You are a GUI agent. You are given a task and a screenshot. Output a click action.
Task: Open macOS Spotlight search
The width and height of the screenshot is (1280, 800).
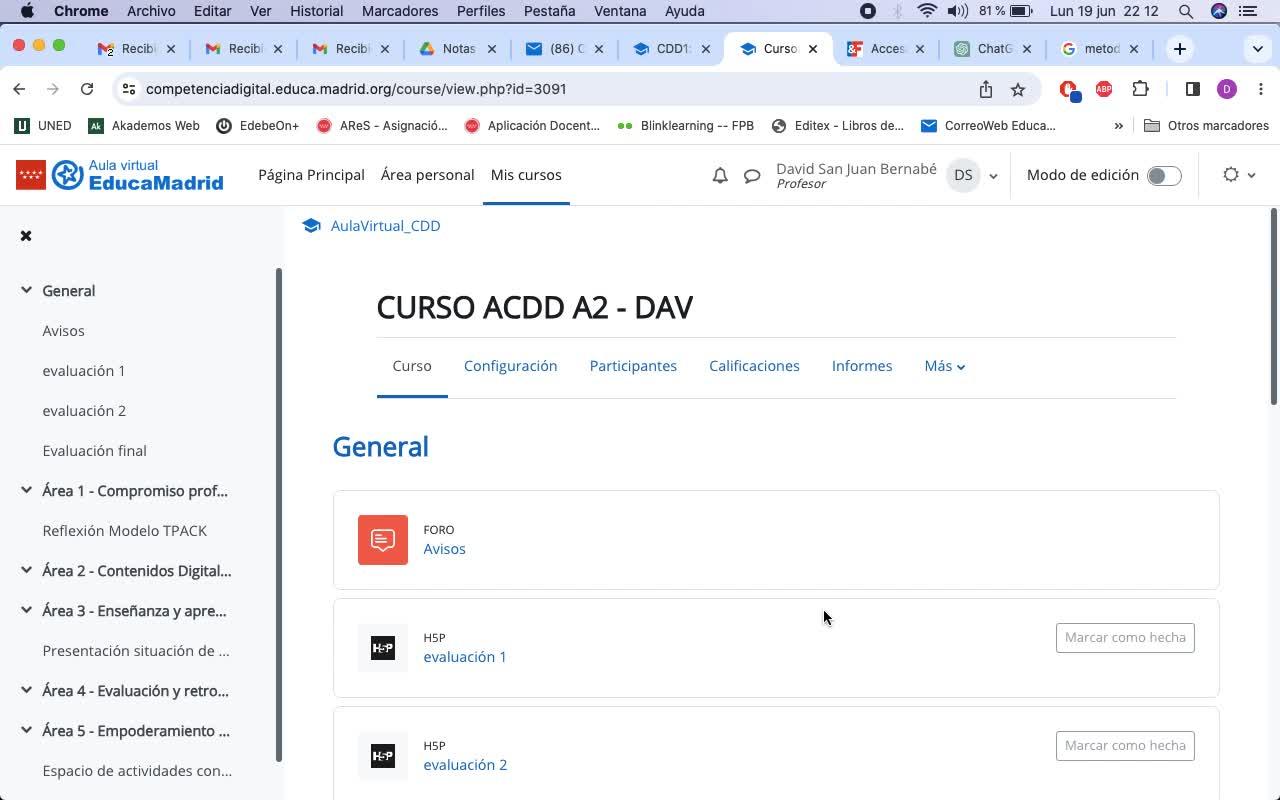[x=1186, y=11]
